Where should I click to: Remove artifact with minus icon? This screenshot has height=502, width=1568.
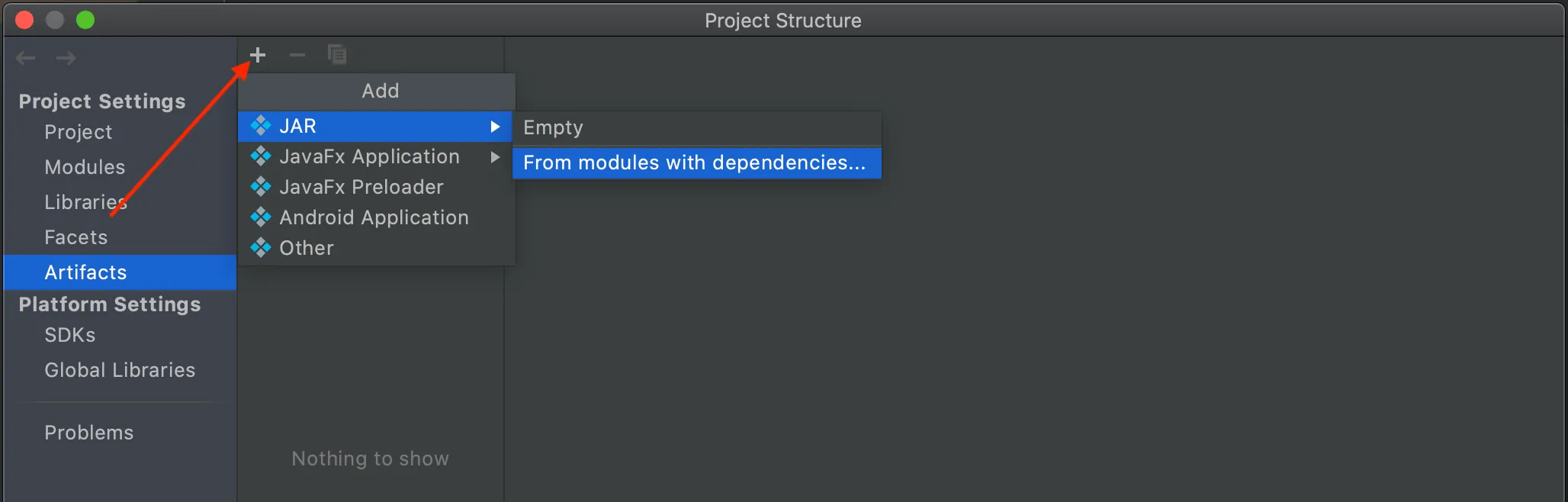[297, 54]
